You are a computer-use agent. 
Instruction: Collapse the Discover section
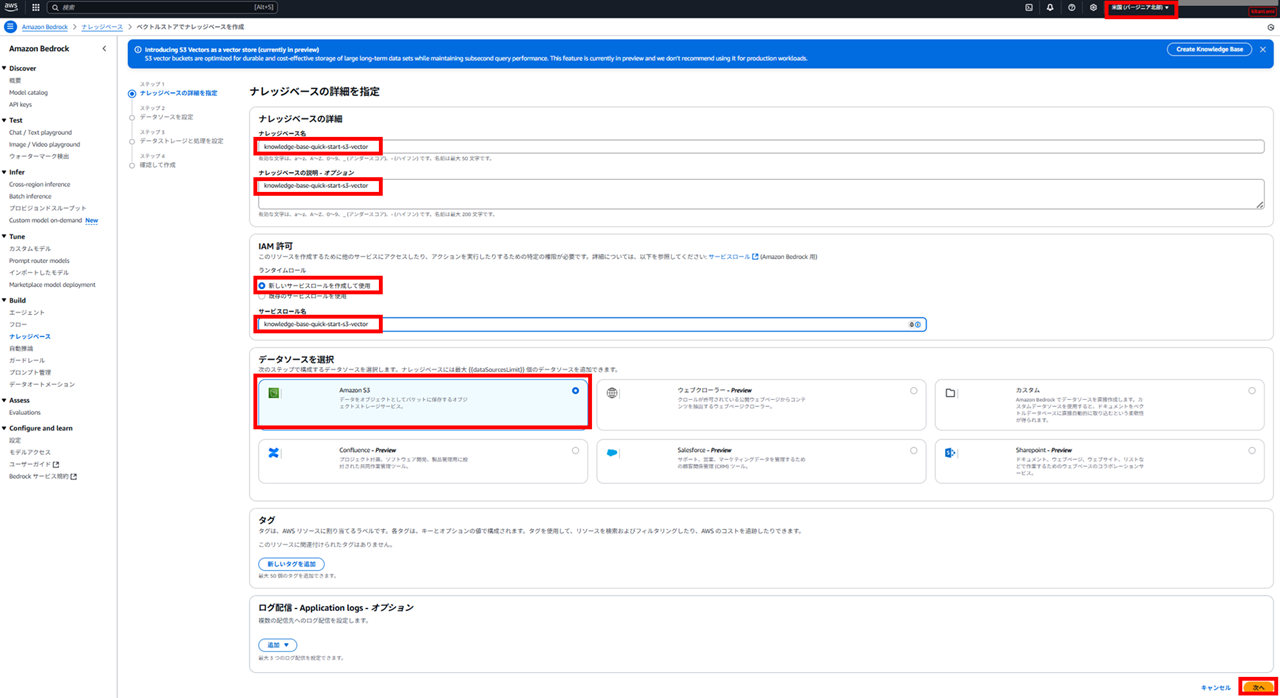point(4,68)
